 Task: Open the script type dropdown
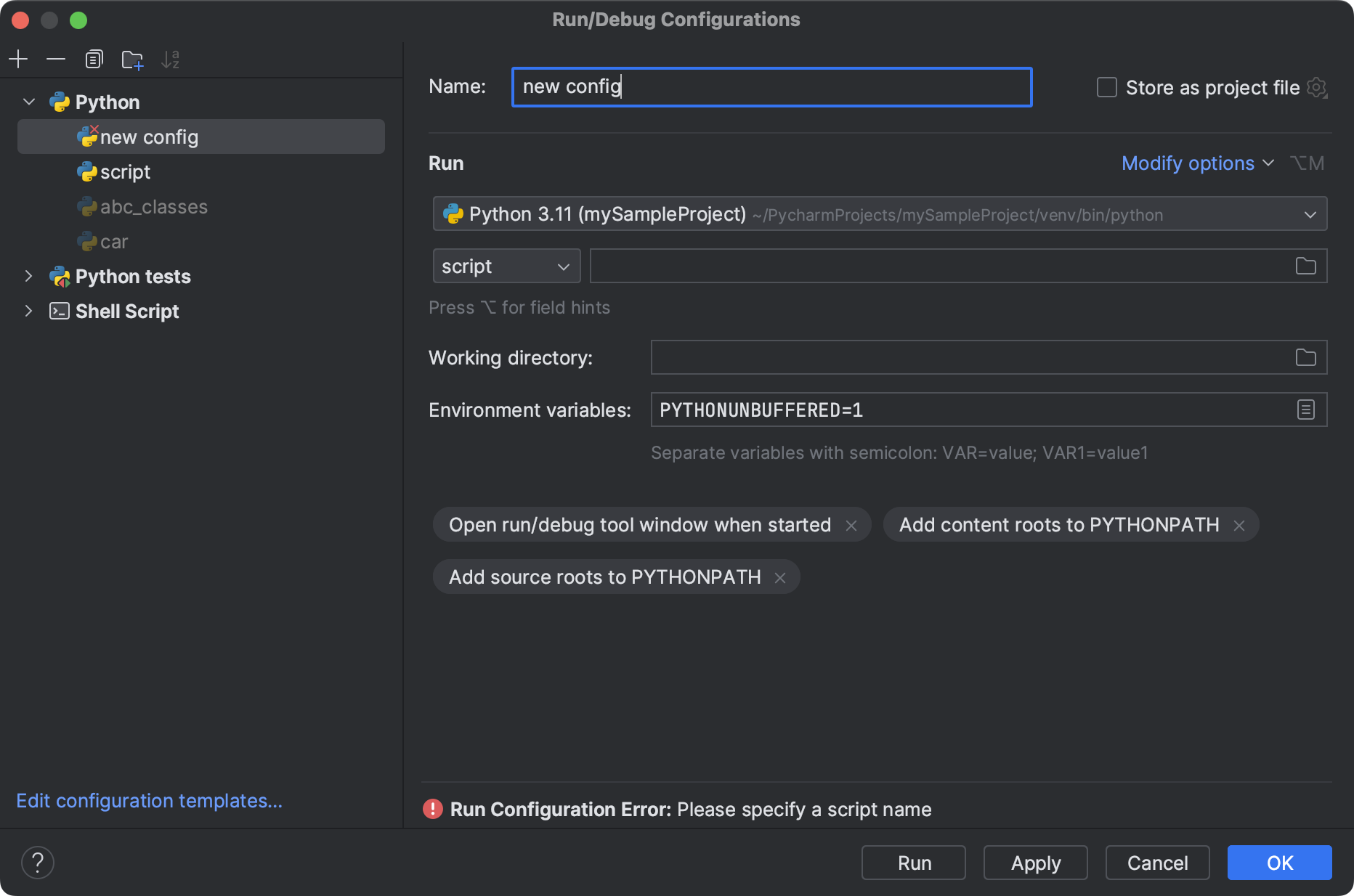pos(506,266)
